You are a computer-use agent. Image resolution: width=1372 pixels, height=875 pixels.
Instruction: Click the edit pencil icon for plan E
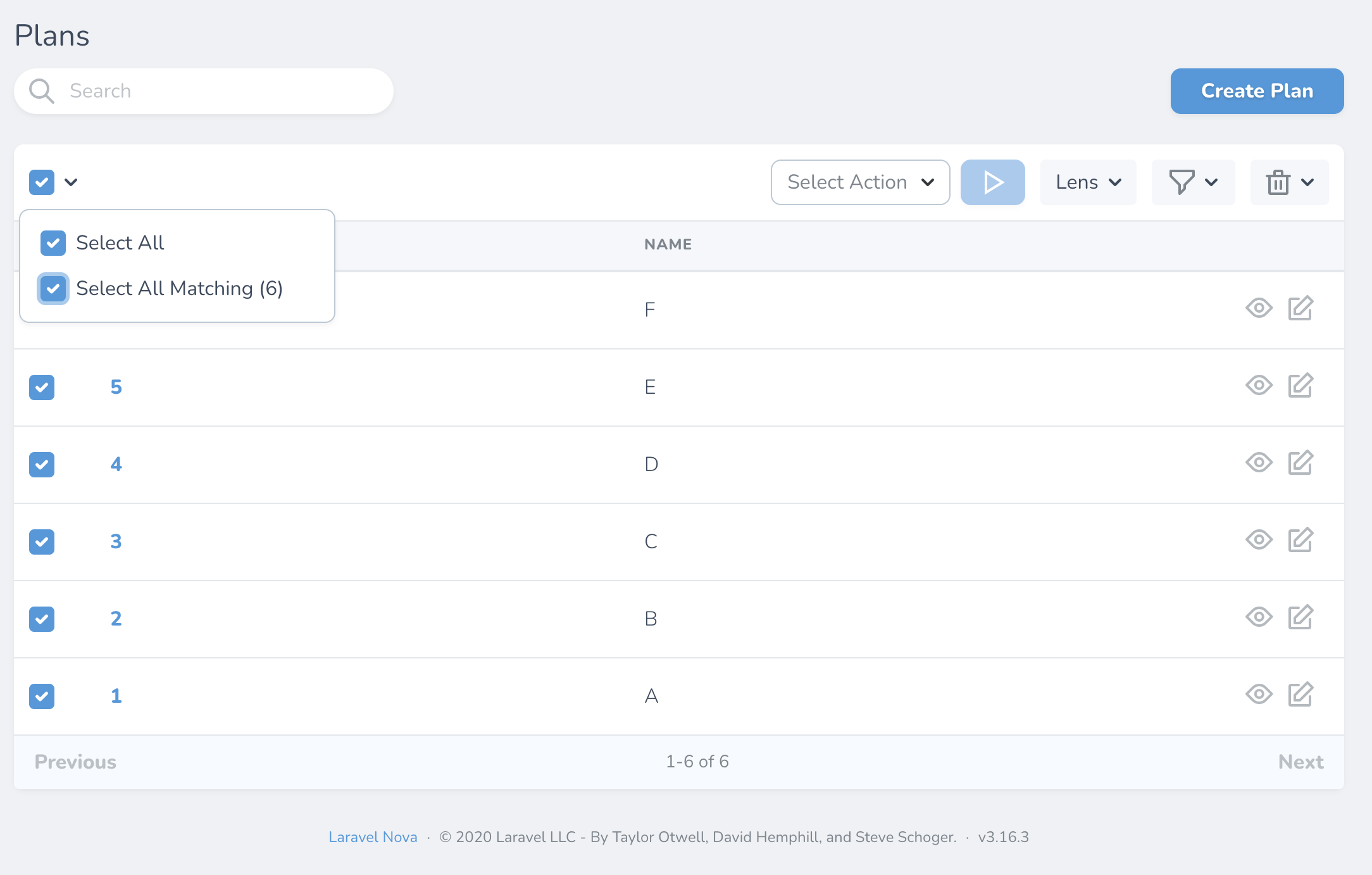1300,386
